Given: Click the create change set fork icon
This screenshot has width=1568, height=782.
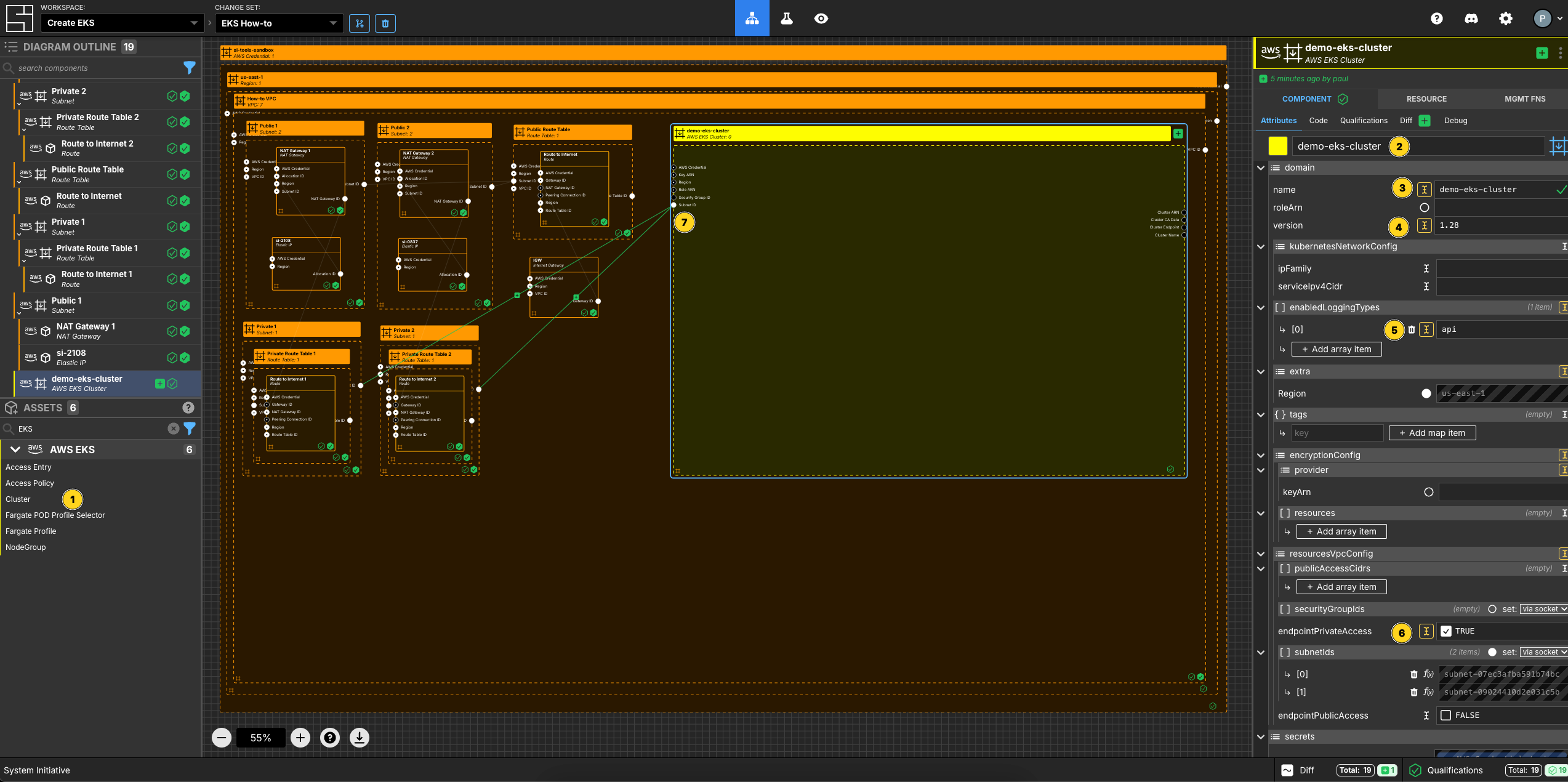Looking at the screenshot, I should 360,23.
